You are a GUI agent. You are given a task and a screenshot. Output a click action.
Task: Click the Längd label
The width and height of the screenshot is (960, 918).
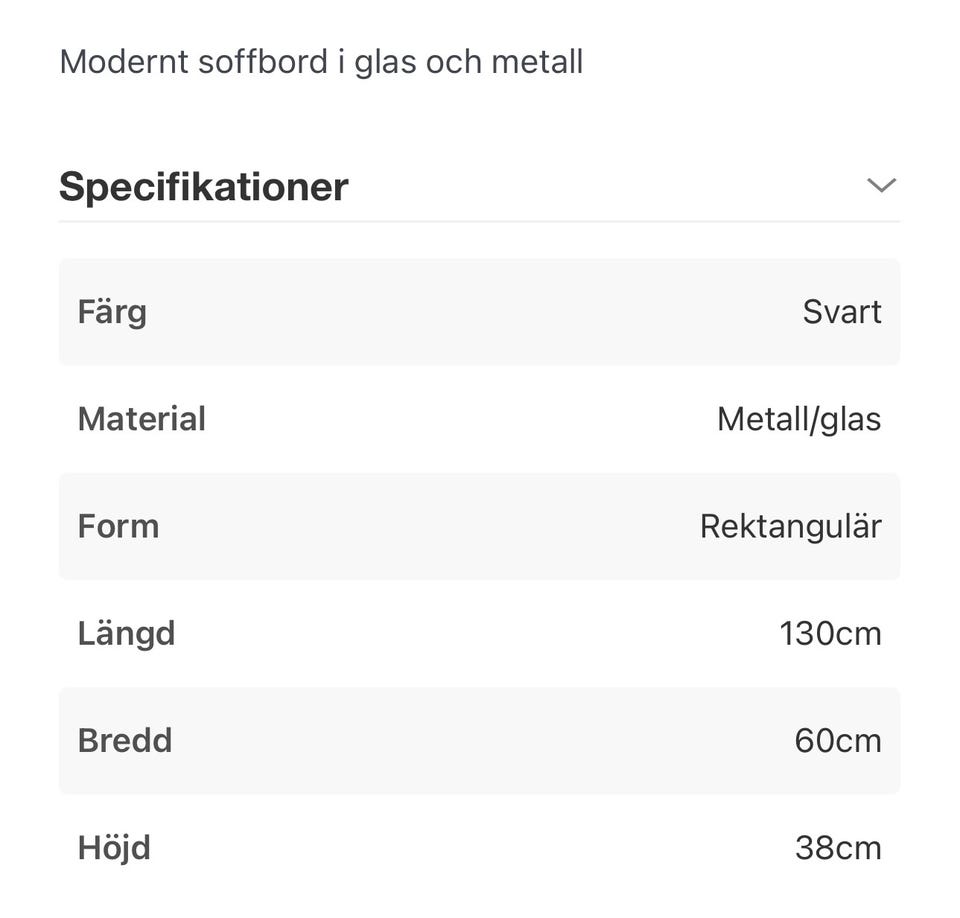pos(127,633)
